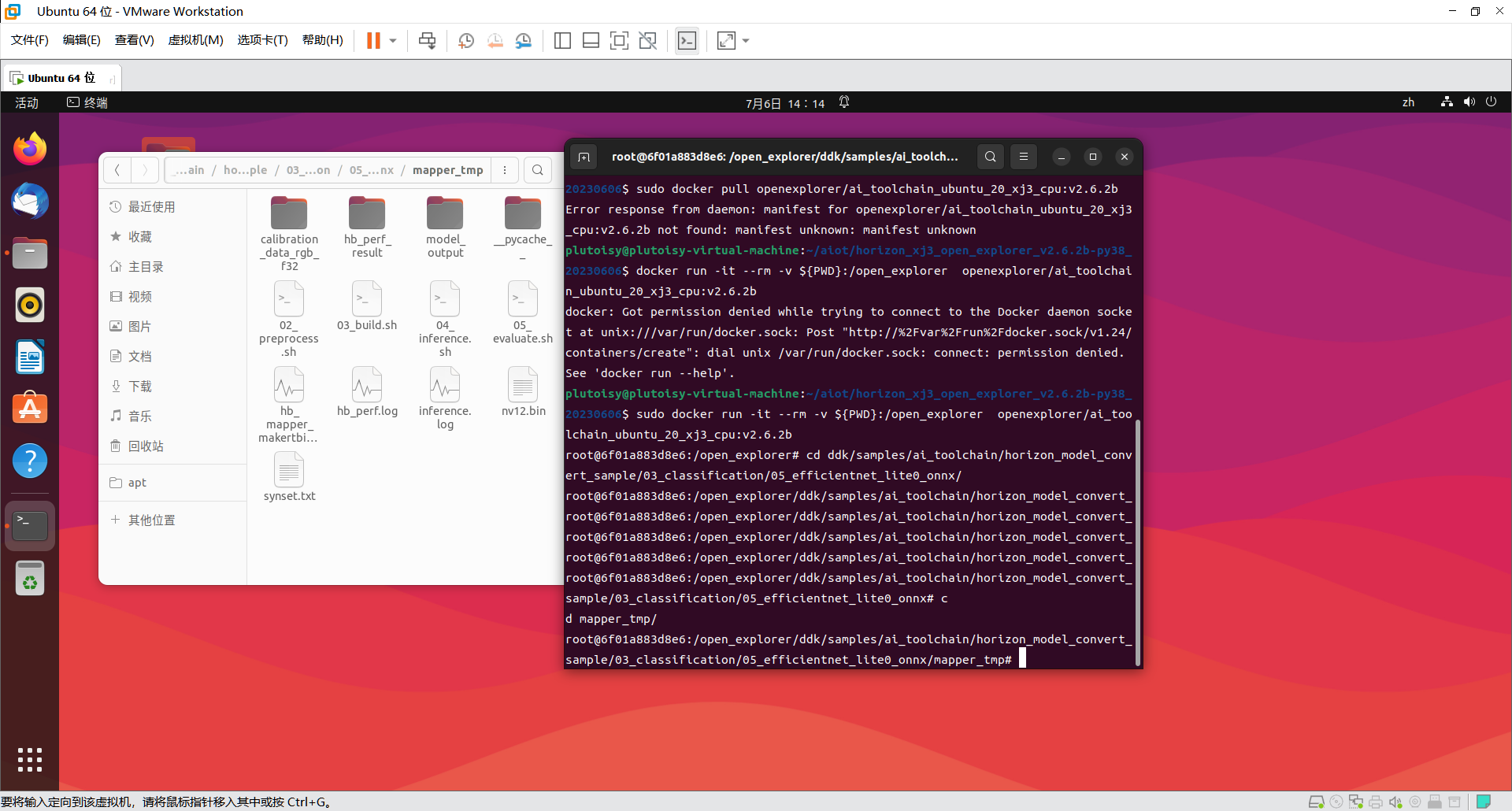The width and height of the screenshot is (1512, 811).
Task: Select 收藏 in the Files sidebar
Action: click(173, 237)
